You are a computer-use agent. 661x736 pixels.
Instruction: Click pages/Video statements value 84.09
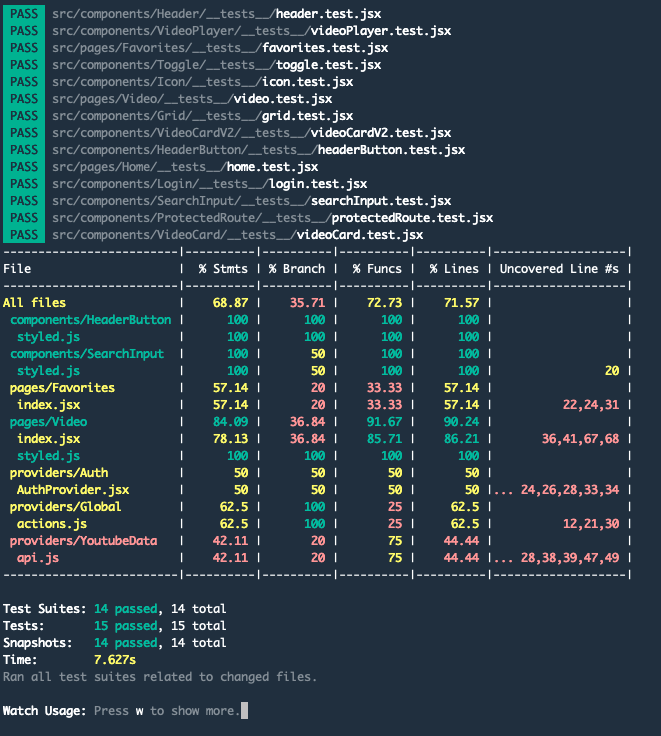(230, 422)
